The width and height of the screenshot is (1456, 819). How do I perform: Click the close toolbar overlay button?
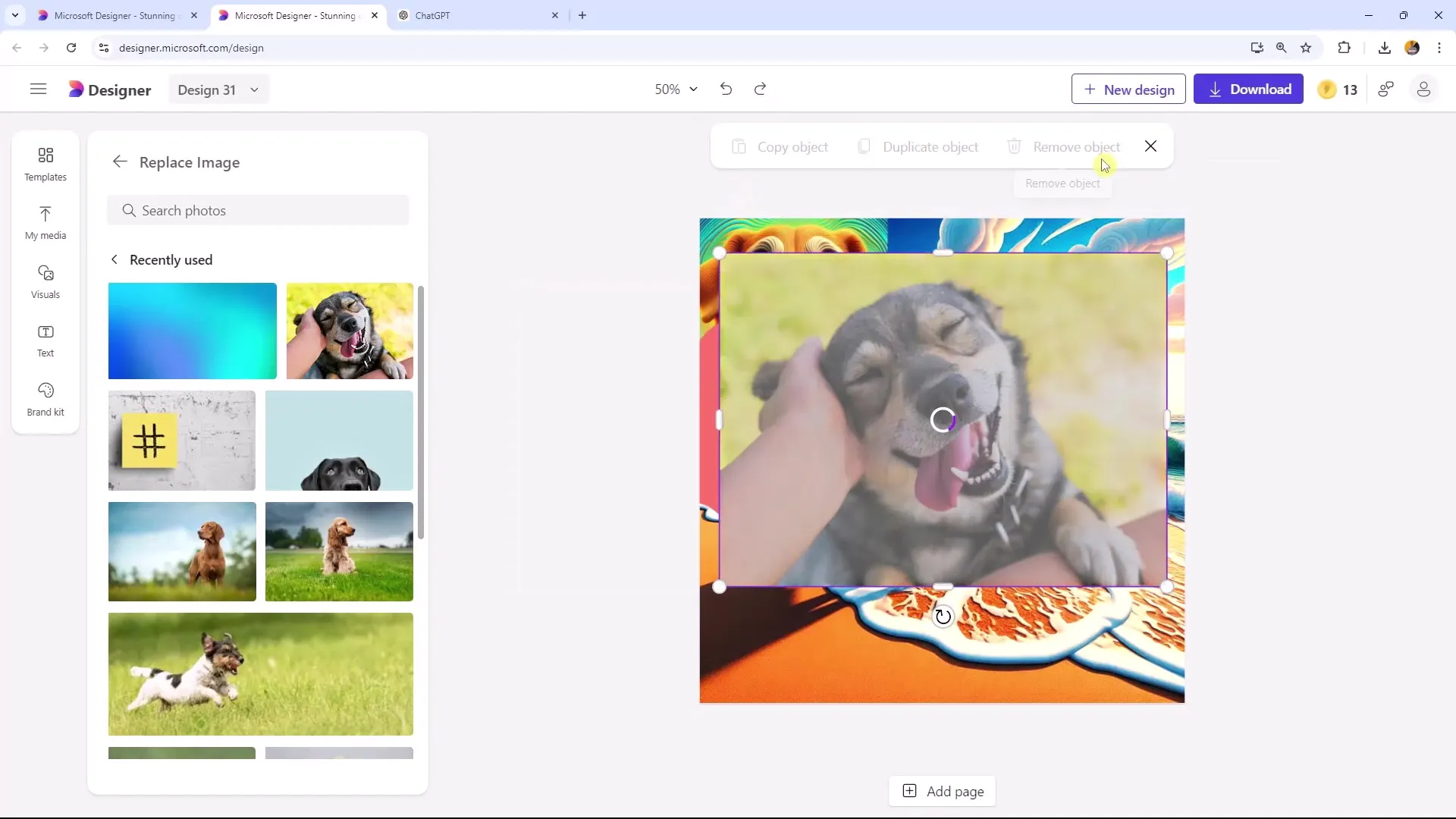(1151, 147)
